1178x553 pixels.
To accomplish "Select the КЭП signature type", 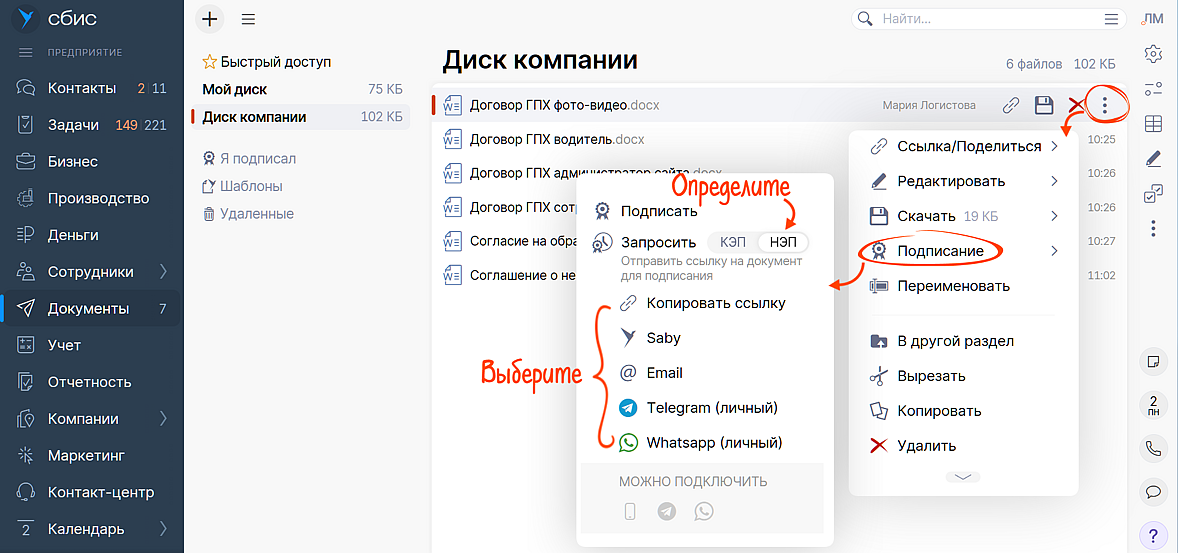I will (733, 243).
